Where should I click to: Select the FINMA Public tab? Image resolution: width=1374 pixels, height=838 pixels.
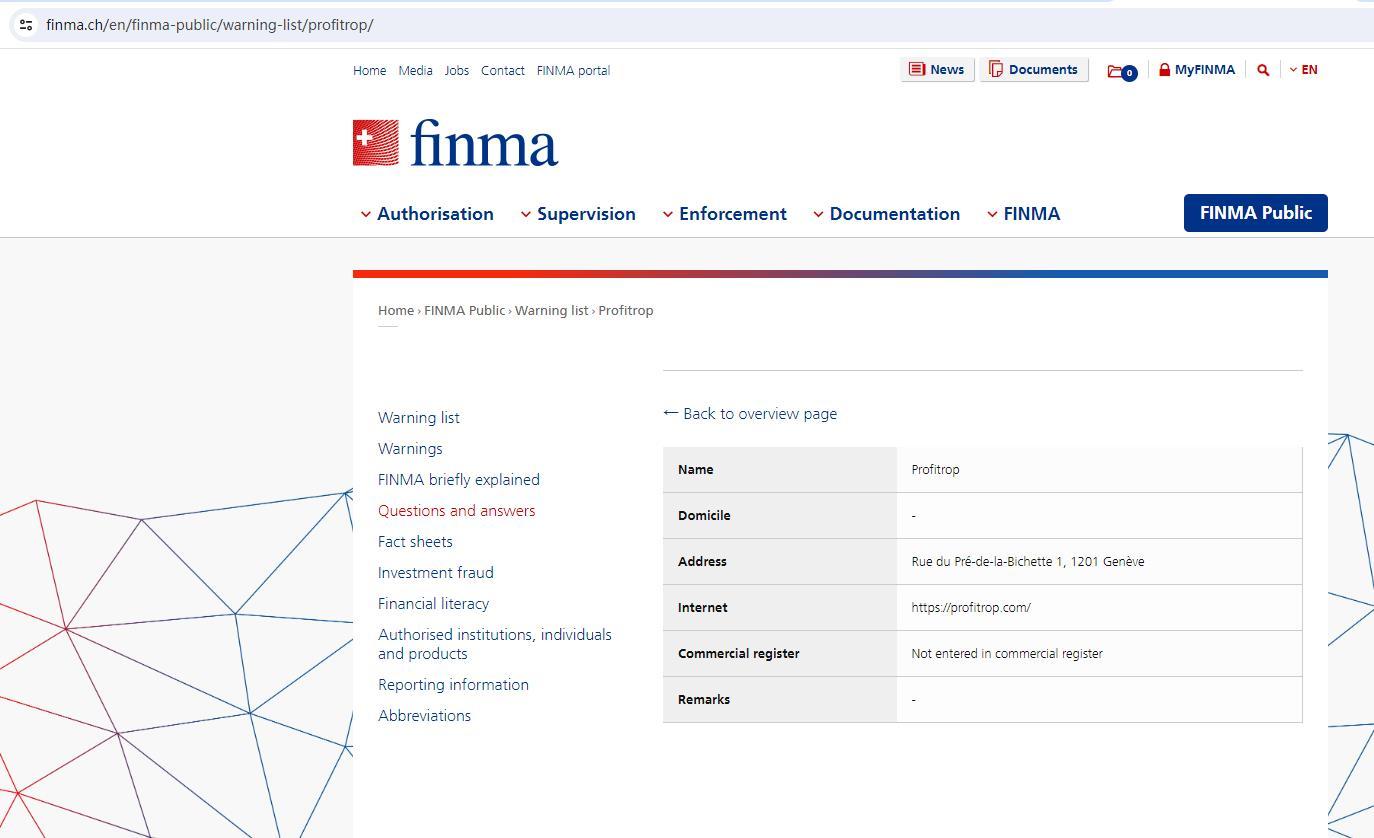[x=1255, y=213]
